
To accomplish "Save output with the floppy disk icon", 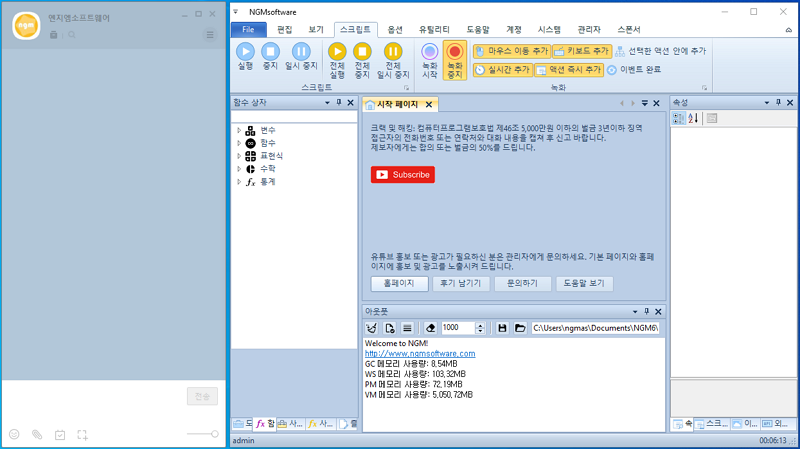I will pos(502,328).
